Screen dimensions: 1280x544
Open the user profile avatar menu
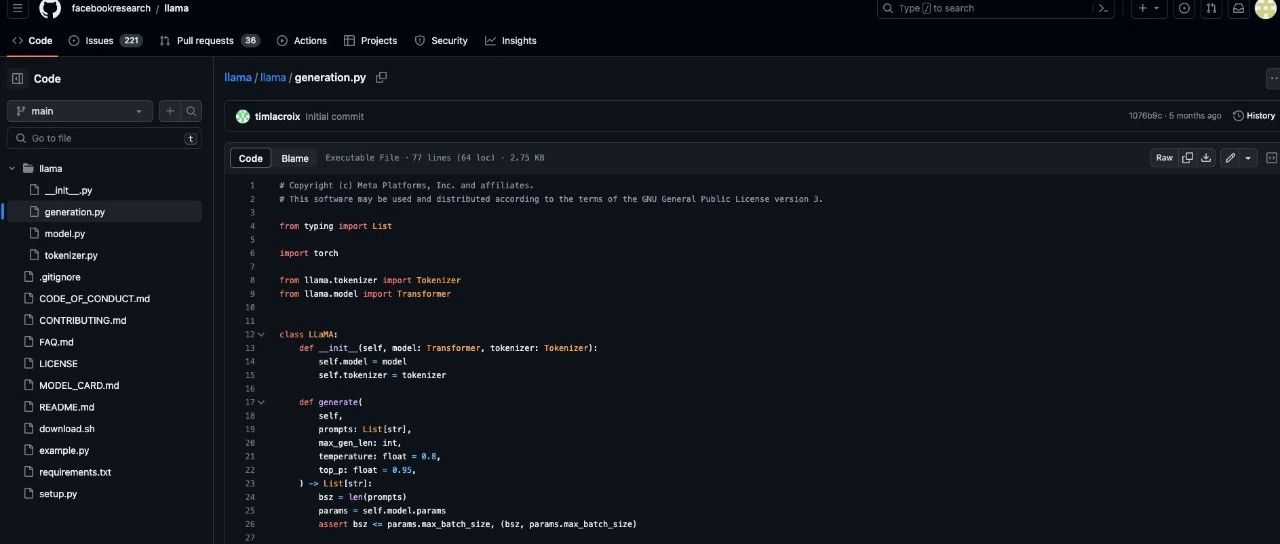click(1265, 9)
